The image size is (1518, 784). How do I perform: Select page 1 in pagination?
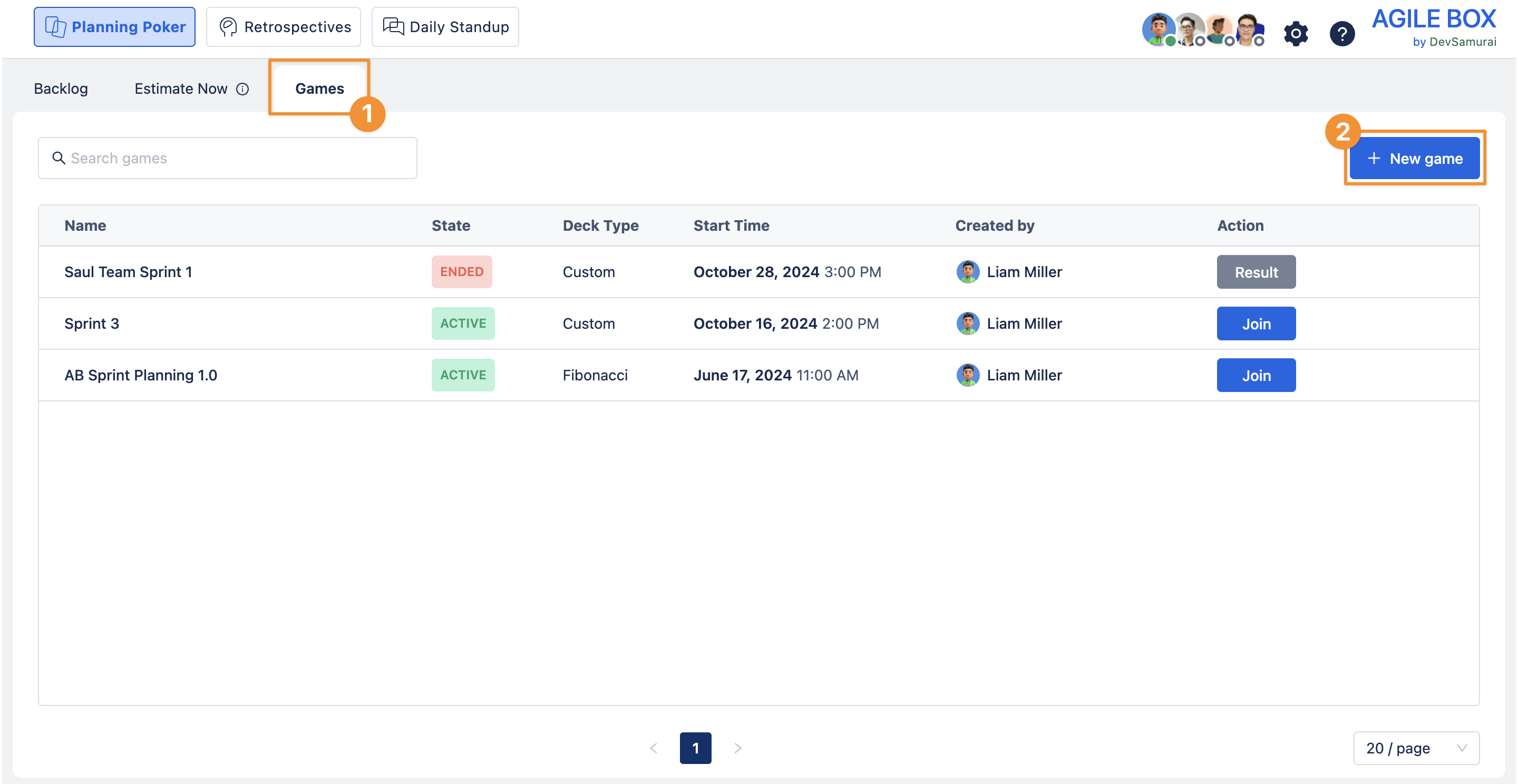[695, 748]
